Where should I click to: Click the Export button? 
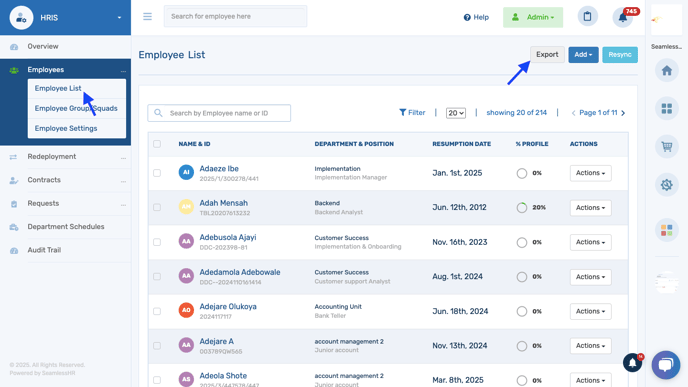[x=547, y=54]
